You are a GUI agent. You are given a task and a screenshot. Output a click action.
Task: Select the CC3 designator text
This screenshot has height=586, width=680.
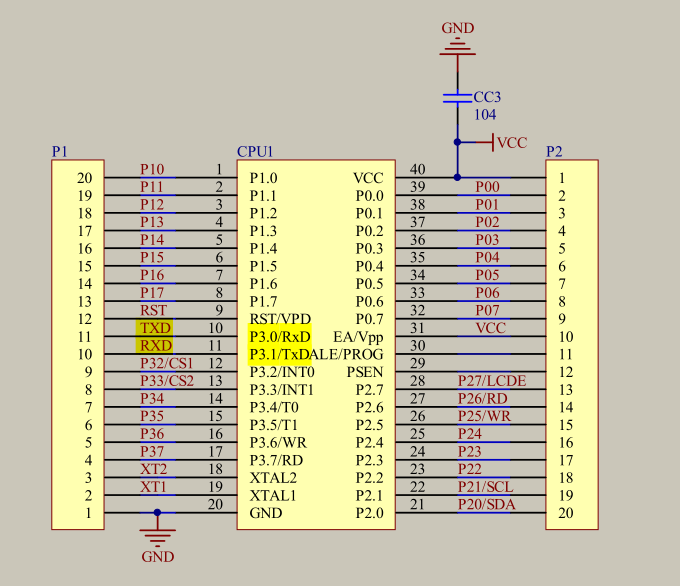click(487, 97)
